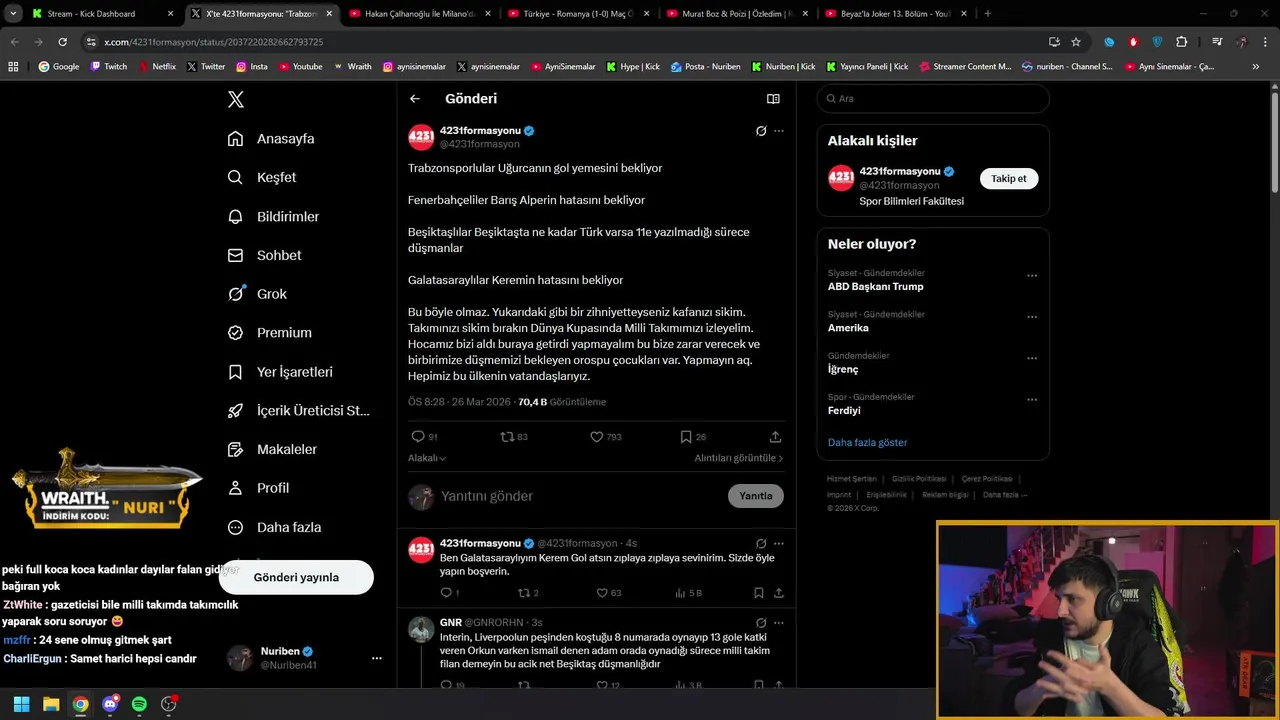
Task: Click Grok icon on main post
Action: click(x=761, y=131)
